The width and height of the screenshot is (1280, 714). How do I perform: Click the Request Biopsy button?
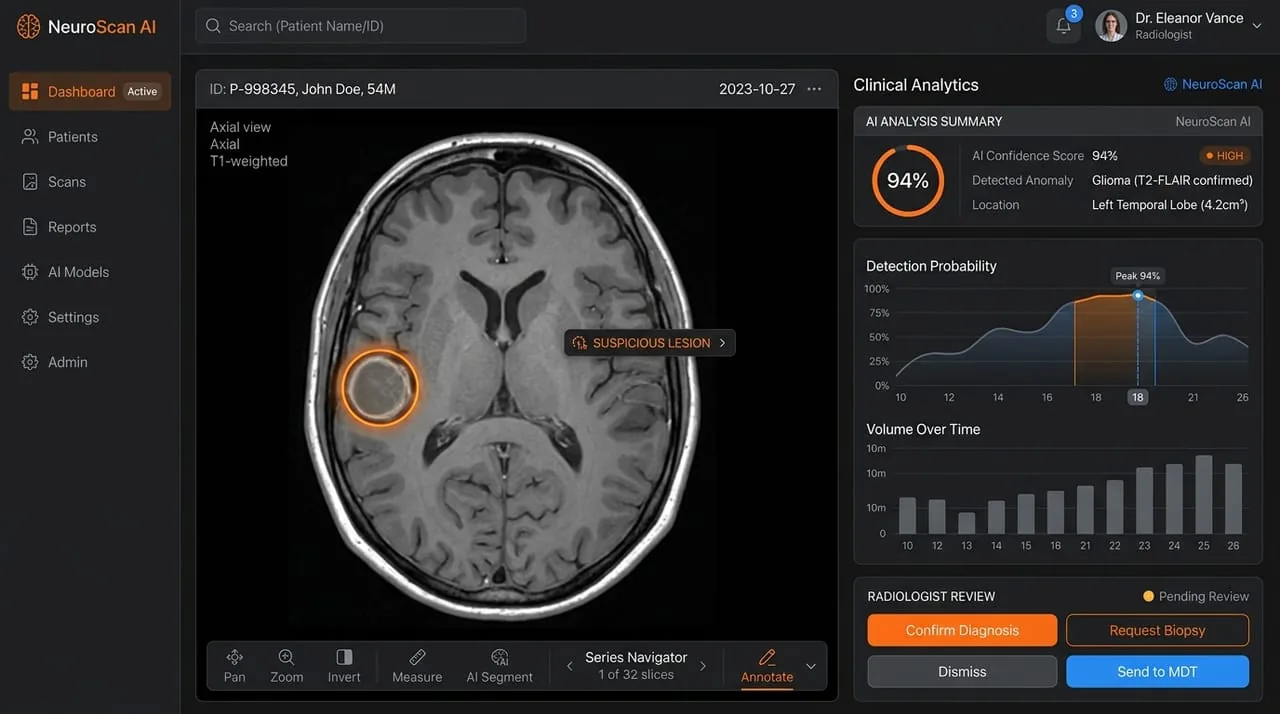point(1157,630)
